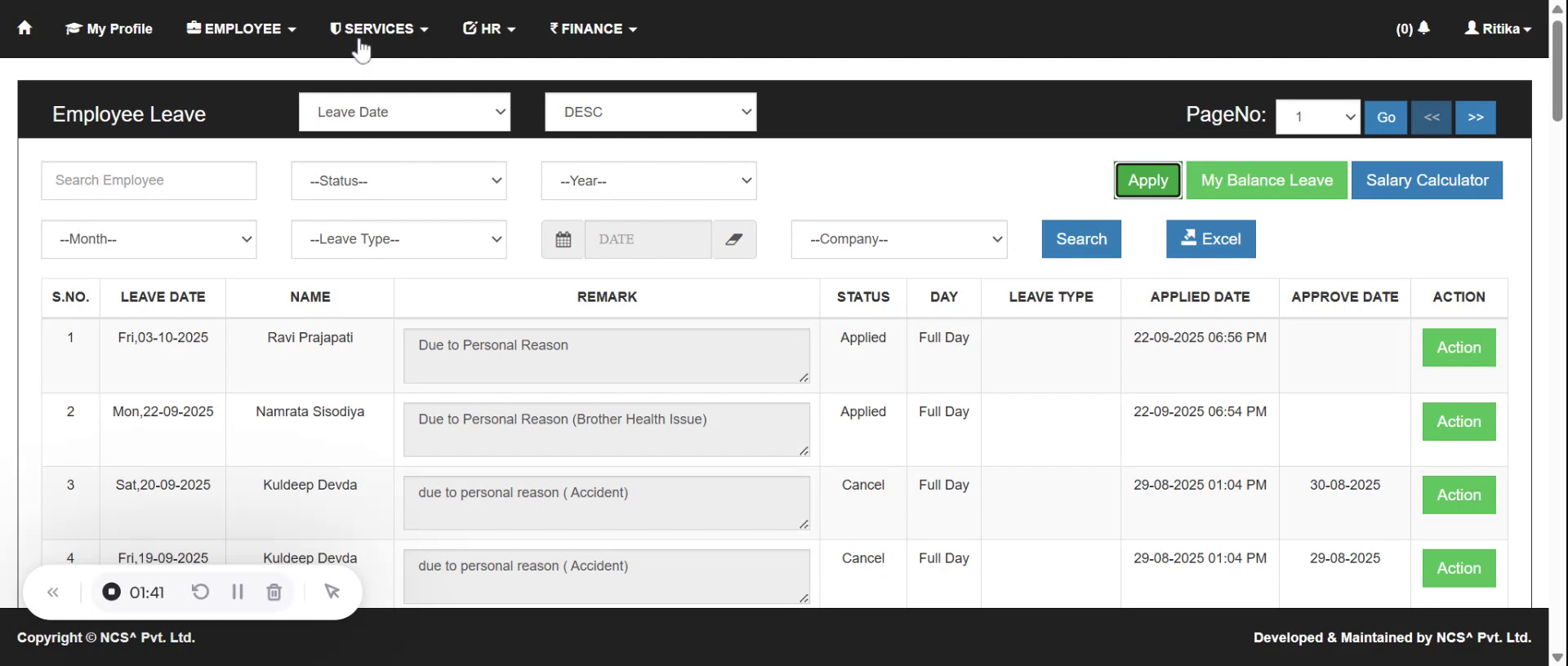Click the Search button
Viewport: 1568px width, 666px height.
point(1081,239)
